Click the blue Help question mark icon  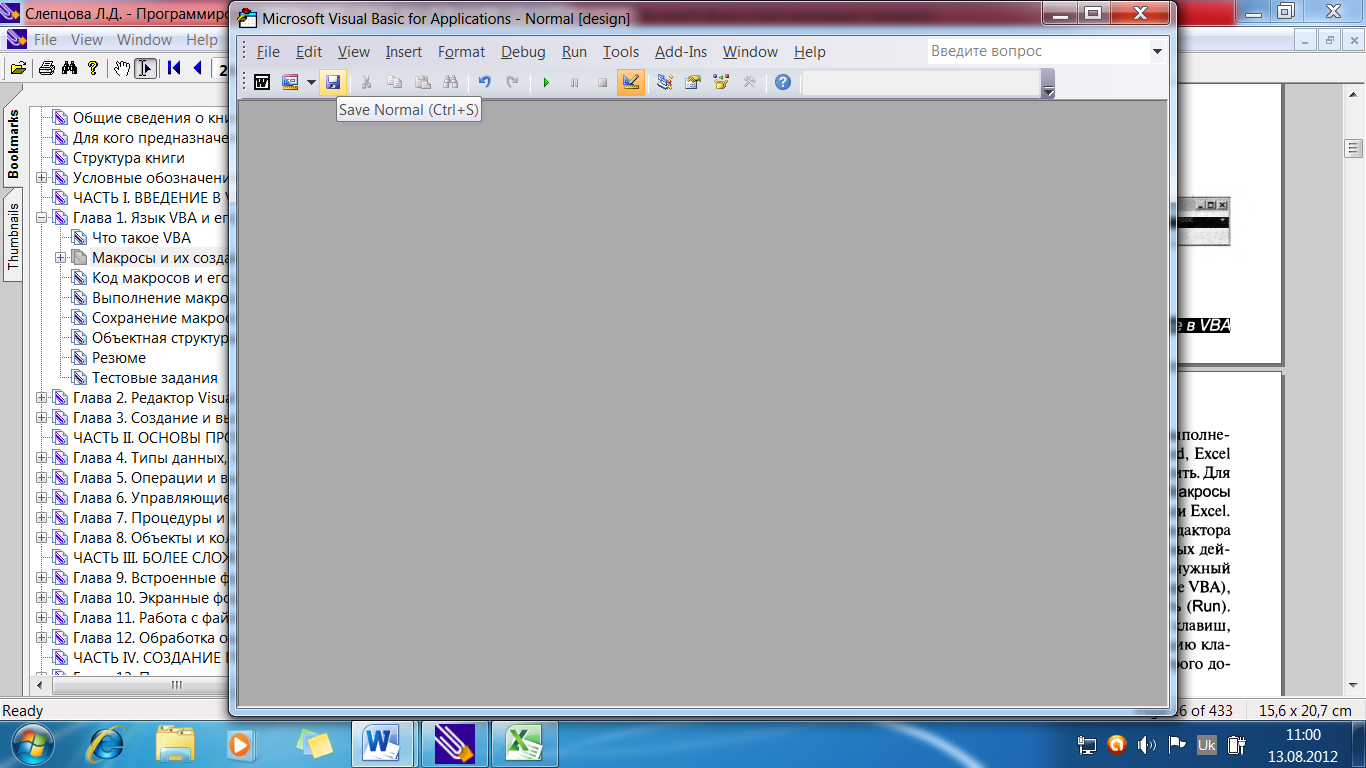click(782, 82)
